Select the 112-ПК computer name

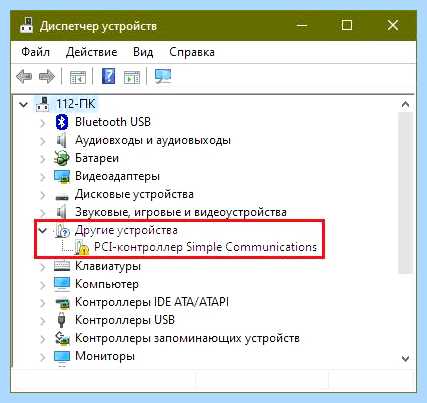click(x=76, y=104)
